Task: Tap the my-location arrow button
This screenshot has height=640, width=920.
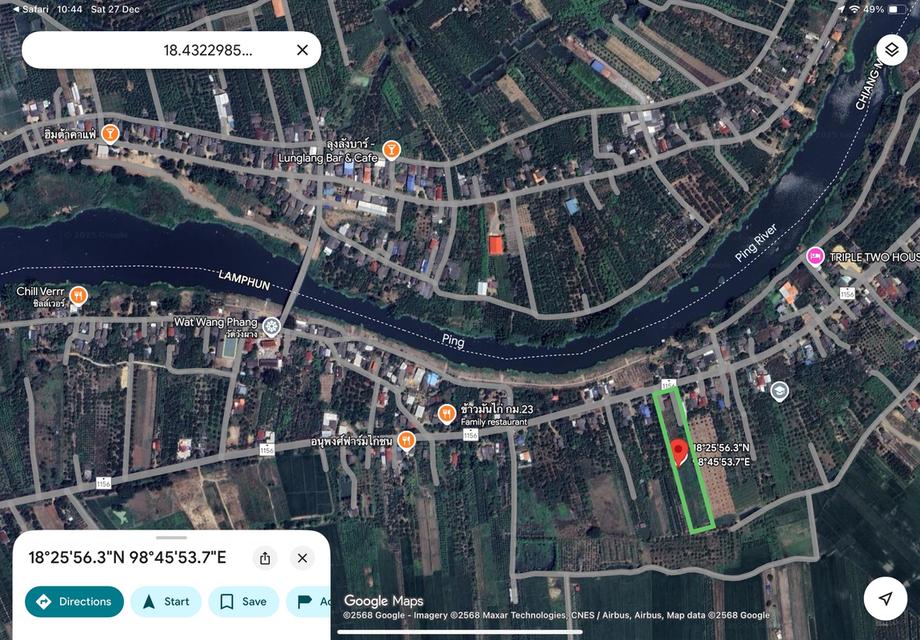Action: (885, 598)
